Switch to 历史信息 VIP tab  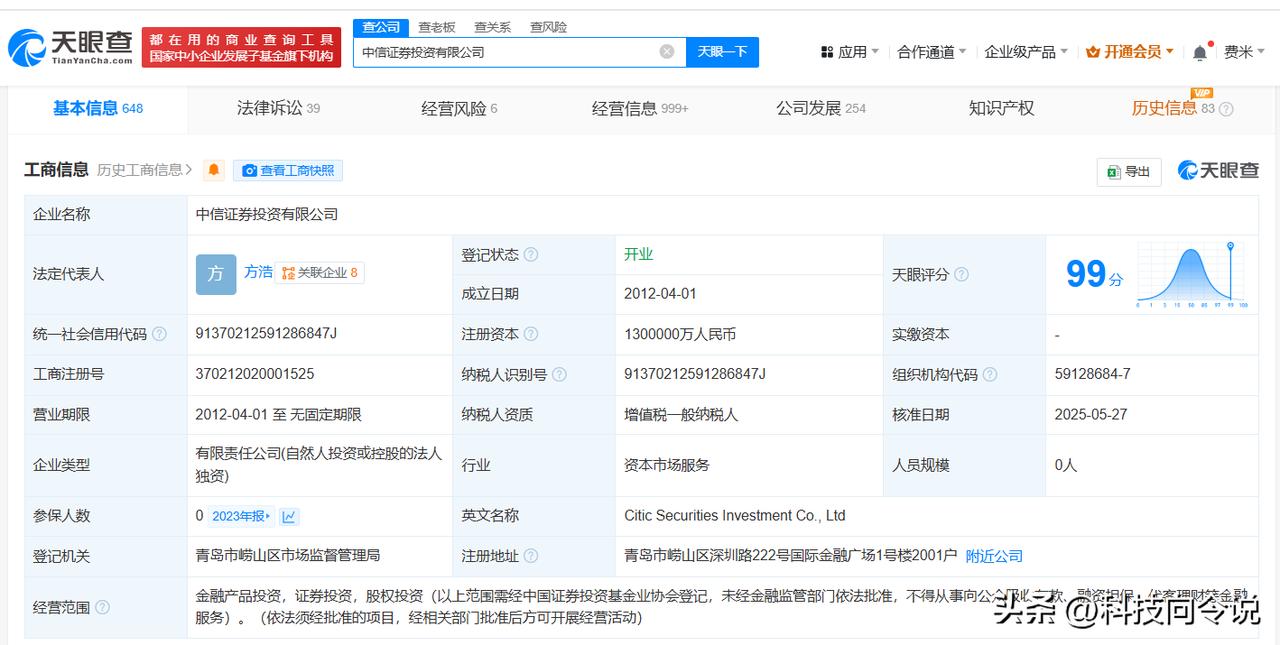click(x=1173, y=108)
